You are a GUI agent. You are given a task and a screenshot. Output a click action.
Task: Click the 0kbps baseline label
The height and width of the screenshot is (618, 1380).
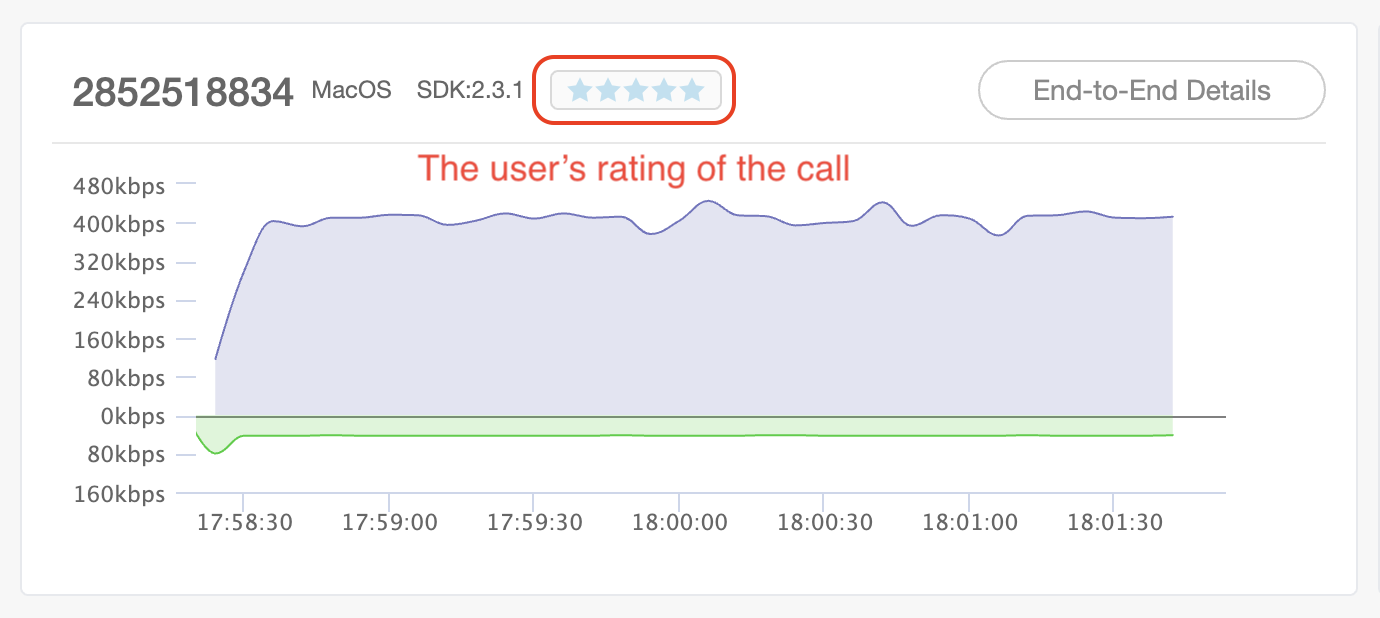click(132, 416)
